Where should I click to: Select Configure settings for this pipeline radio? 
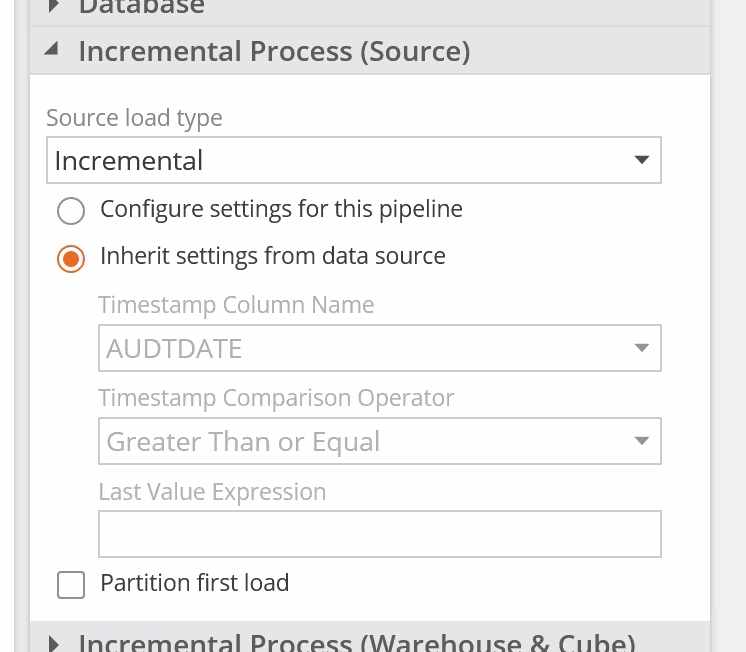coord(71,211)
